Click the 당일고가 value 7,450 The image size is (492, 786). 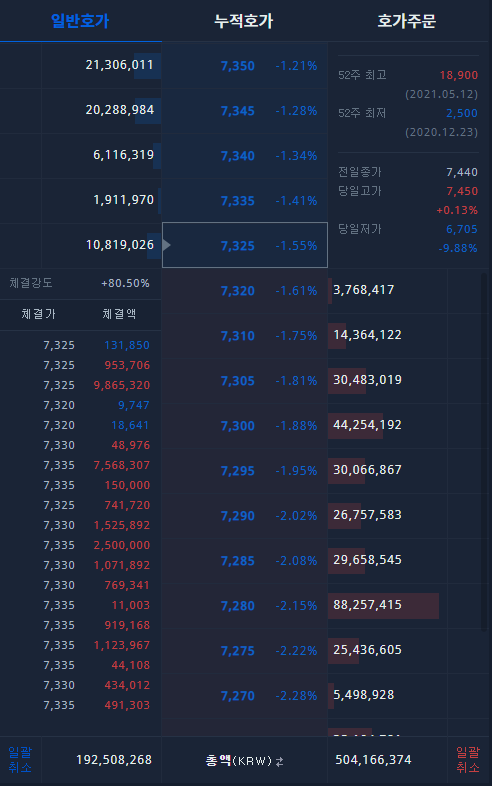462,192
